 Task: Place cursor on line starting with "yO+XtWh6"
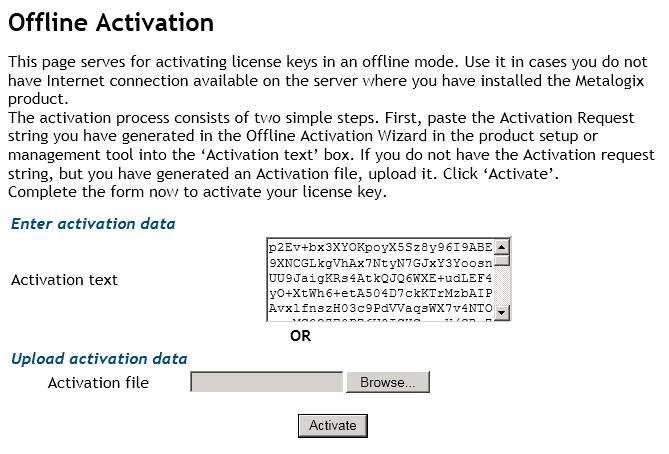click(380, 295)
